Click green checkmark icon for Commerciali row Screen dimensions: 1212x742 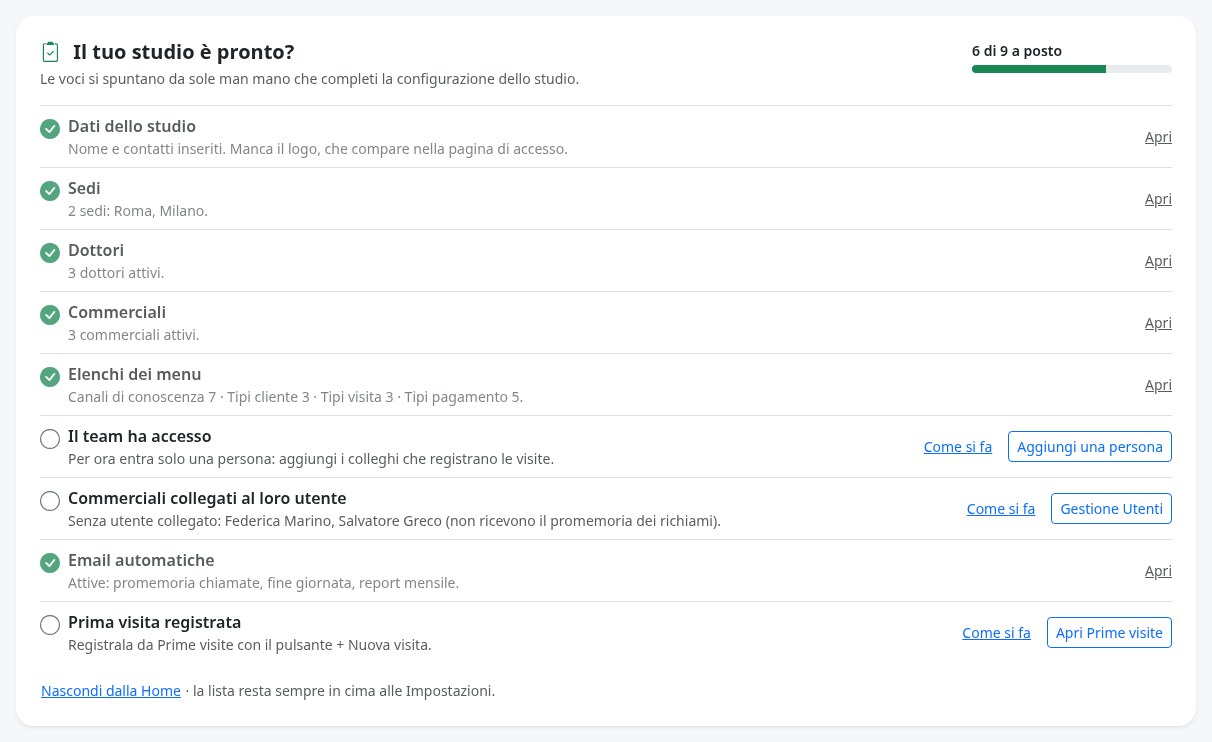click(x=50, y=315)
